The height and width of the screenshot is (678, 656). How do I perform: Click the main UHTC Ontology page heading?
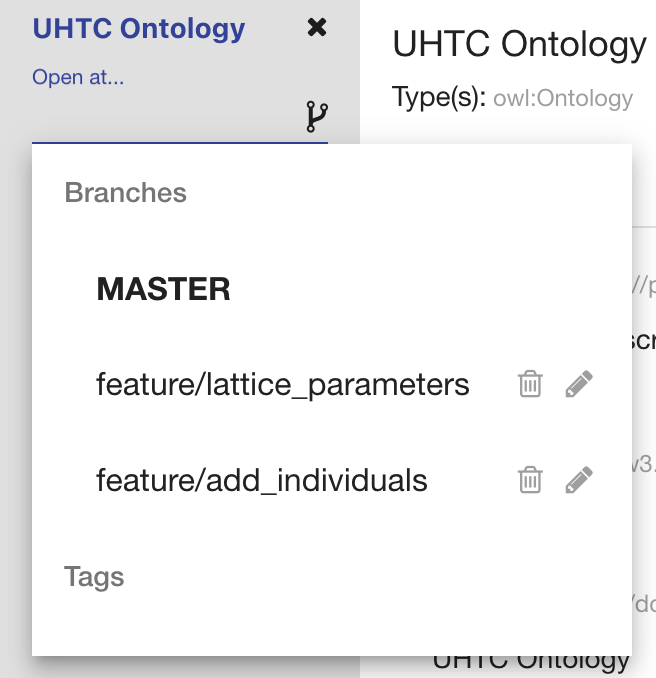tap(519, 44)
